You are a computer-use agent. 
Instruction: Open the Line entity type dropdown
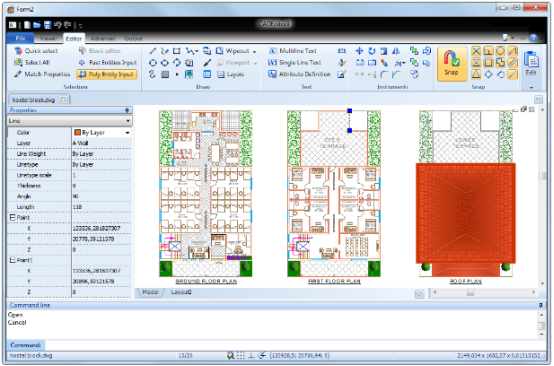pyautogui.click(x=70, y=121)
